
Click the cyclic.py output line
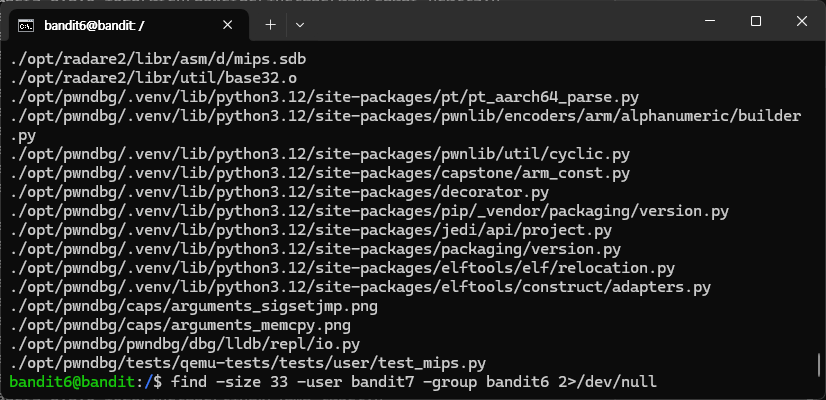(x=320, y=154)
